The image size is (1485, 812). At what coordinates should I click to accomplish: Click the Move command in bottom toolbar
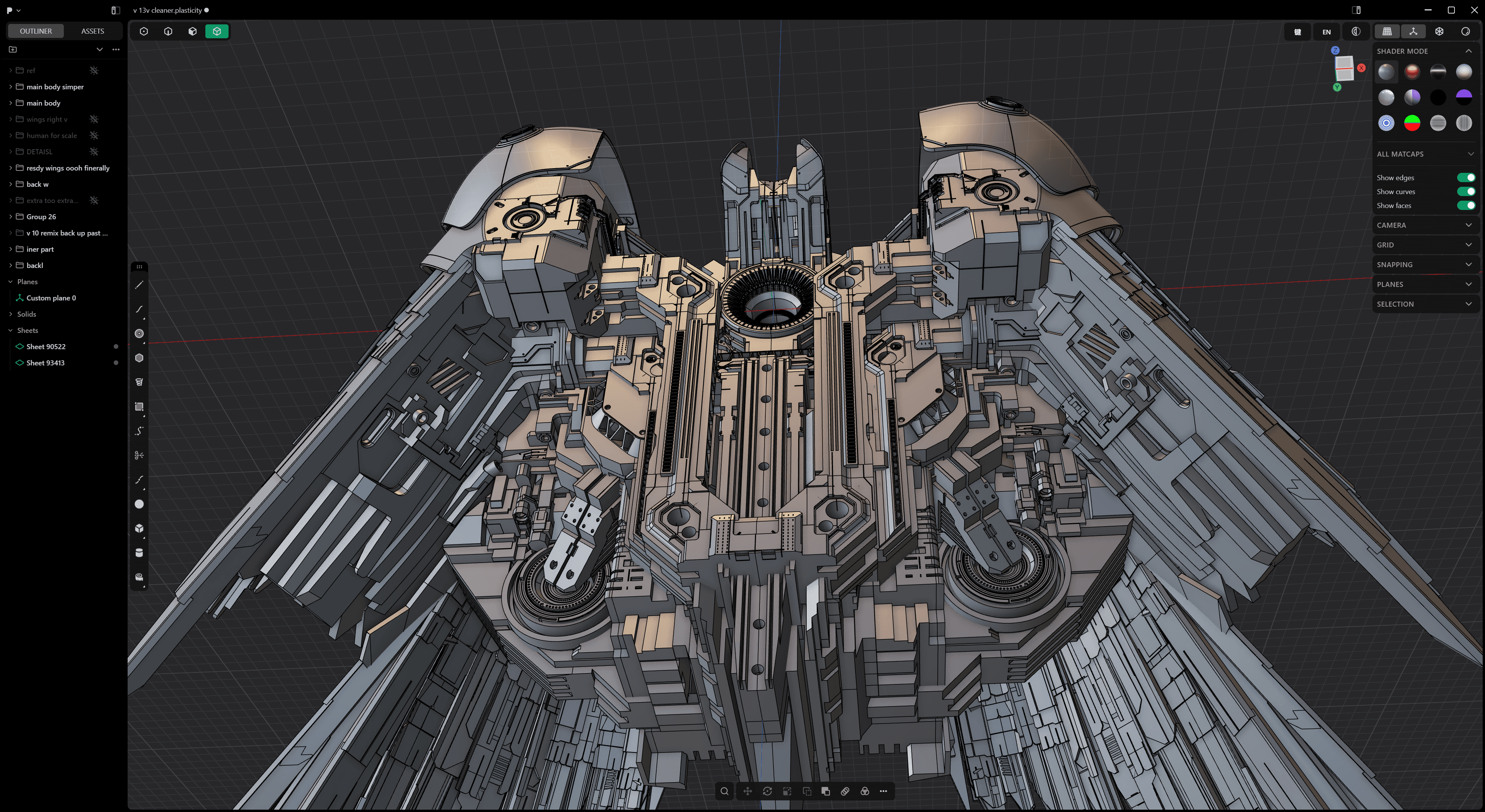click(747, 791)
